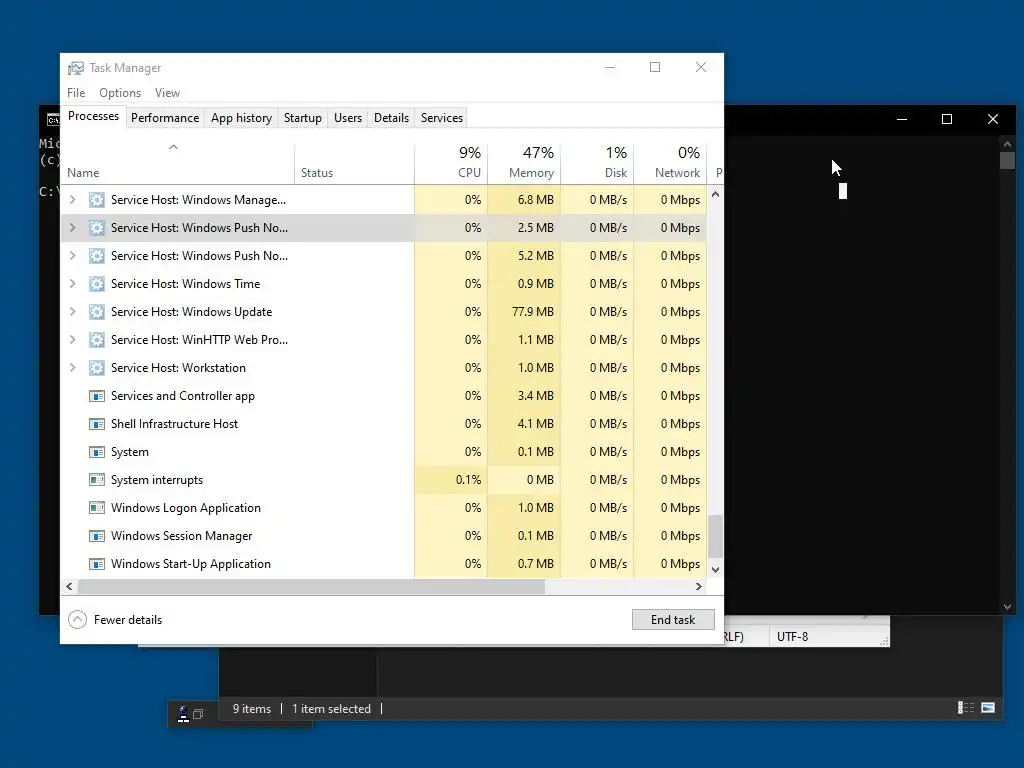Switch to the Performance tab

pos(165,118)
